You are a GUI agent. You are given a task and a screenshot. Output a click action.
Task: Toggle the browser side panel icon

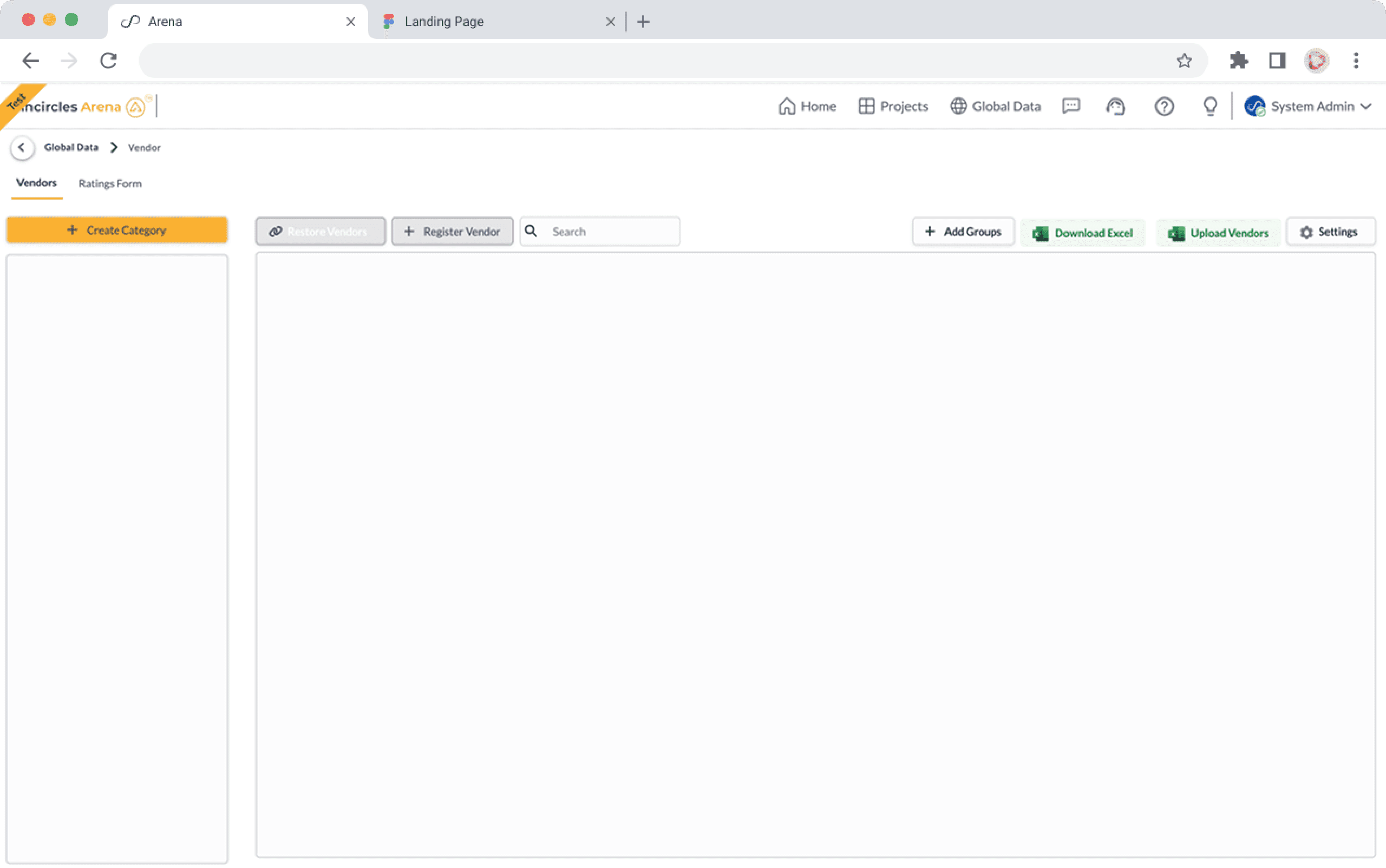(1277, 60)
